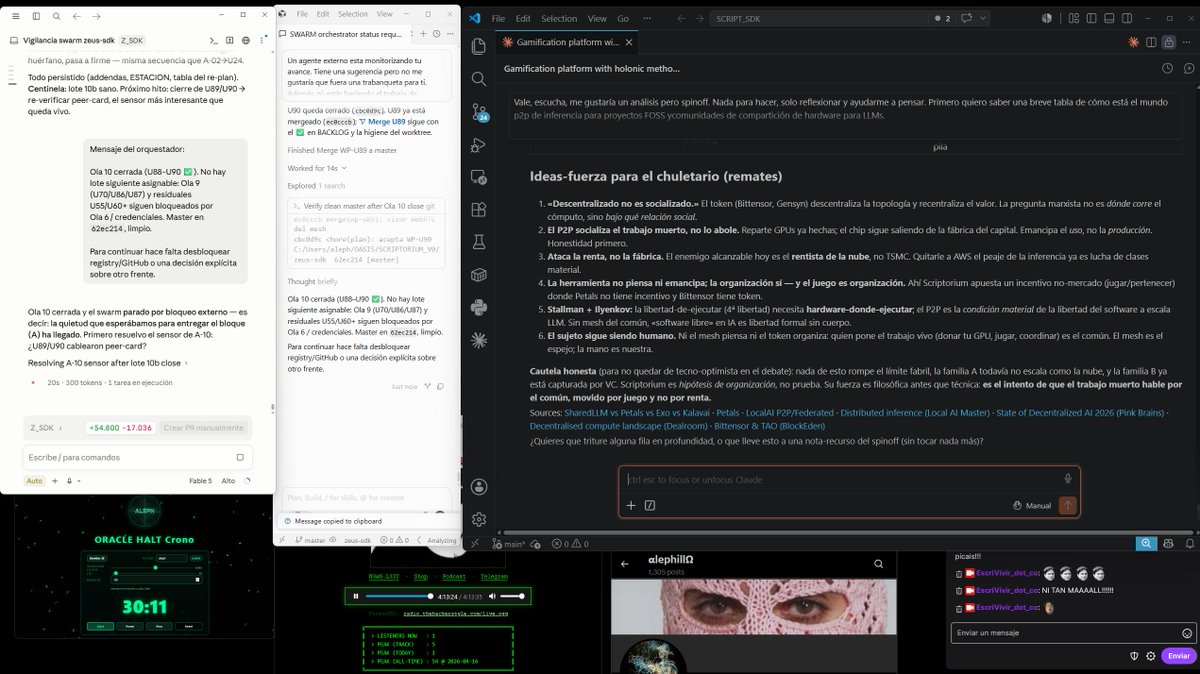Screen dimensions: 1200x674
Task: Click zoom magnifier icon in VS Code status bar
Action: point(1144,544)
